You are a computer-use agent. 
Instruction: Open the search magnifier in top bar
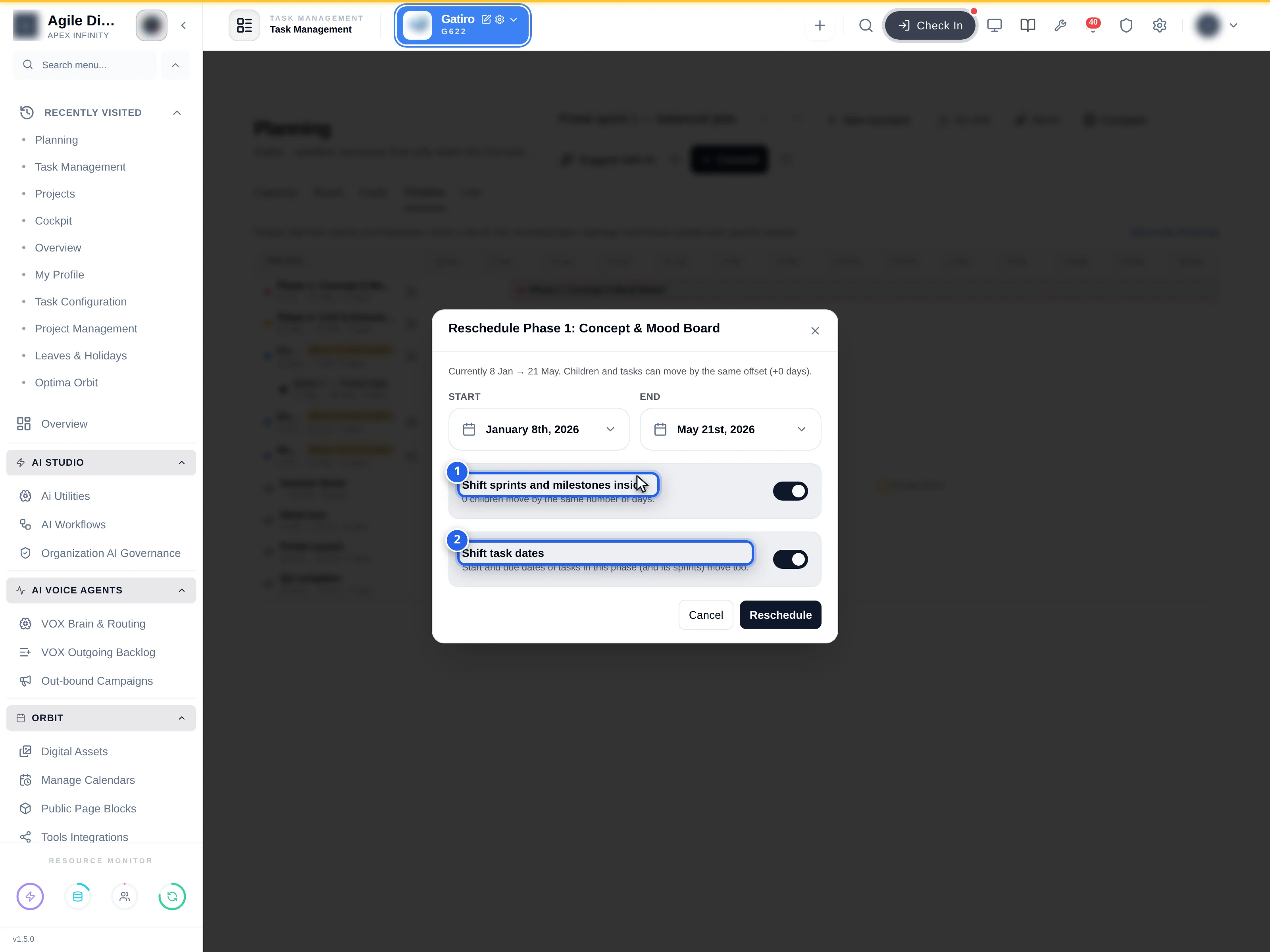[x=865, y=25]
